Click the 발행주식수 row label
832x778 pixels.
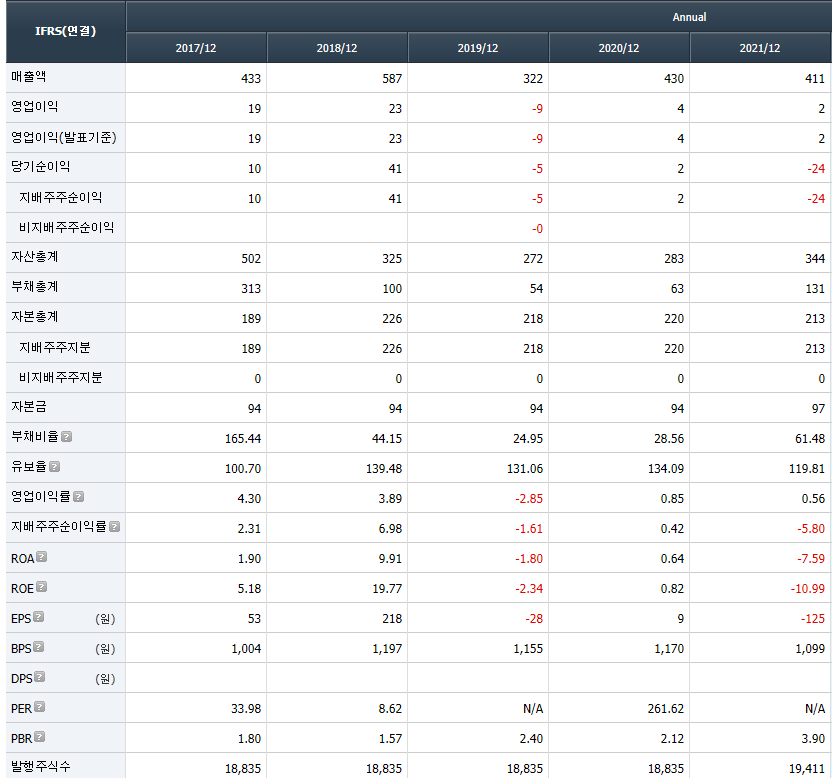point(40,766)
